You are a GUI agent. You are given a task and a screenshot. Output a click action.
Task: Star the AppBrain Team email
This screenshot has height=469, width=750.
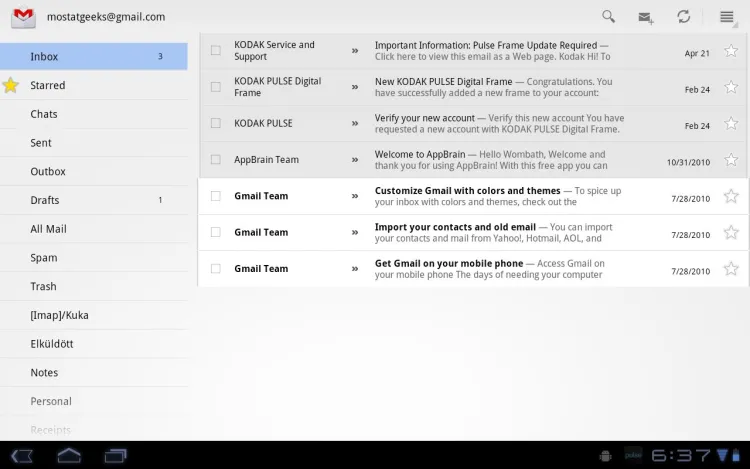point(731,159)
